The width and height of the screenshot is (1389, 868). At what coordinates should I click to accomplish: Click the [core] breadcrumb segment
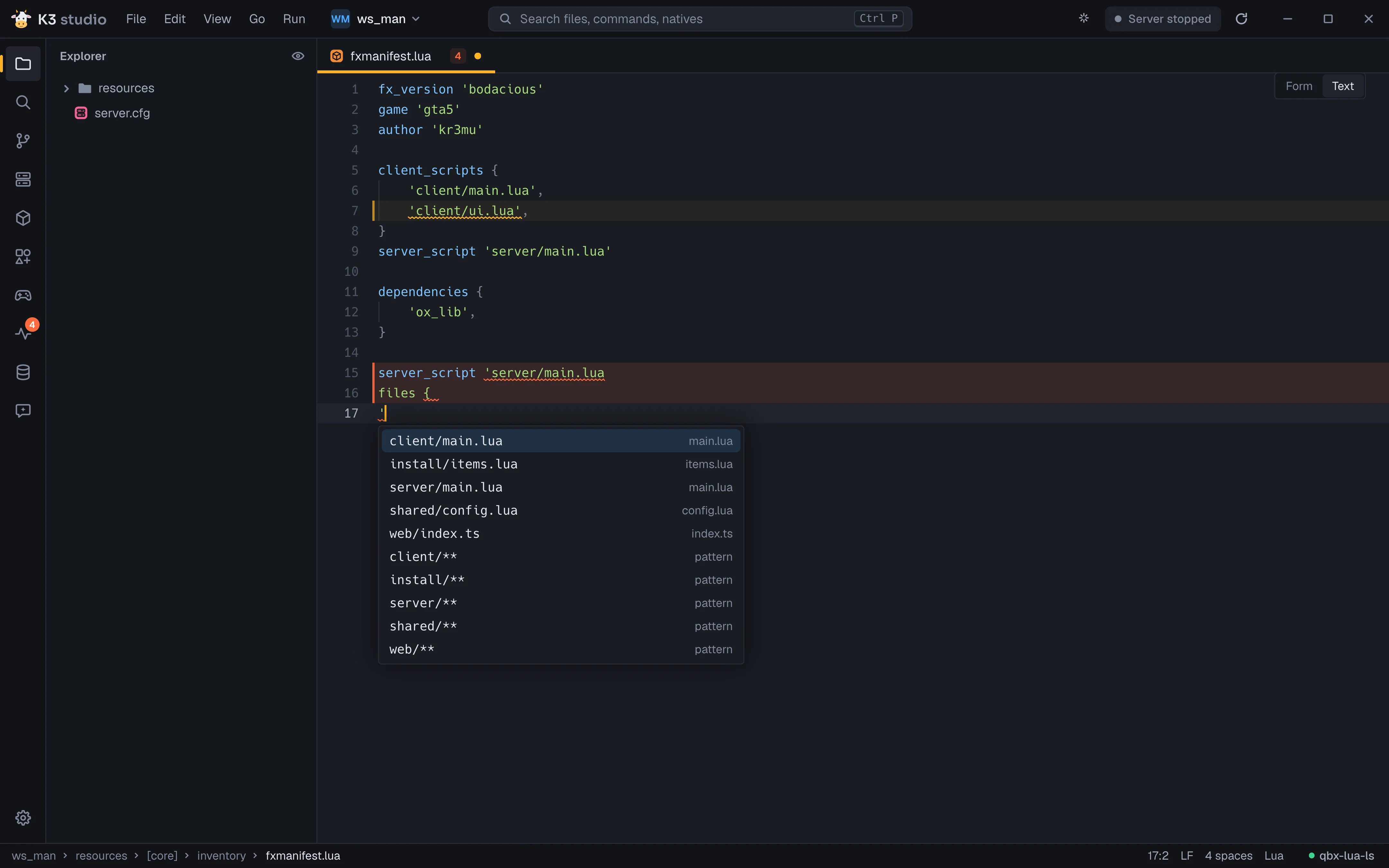pyautogui.click(x=162, y=855)
